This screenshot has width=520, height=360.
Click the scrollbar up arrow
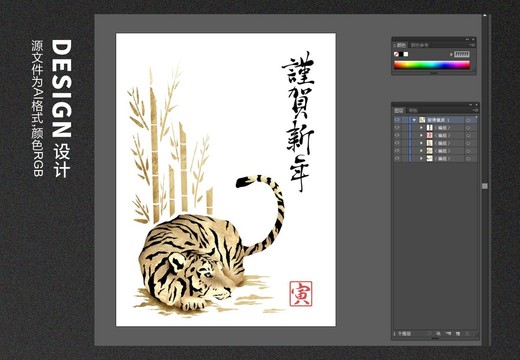(x=485, y=15)
